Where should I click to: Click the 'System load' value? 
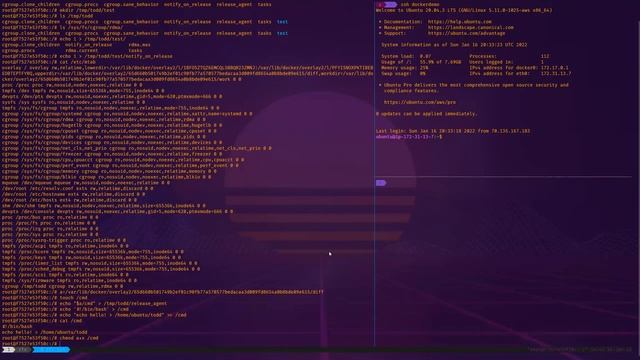tap(425, 56)
